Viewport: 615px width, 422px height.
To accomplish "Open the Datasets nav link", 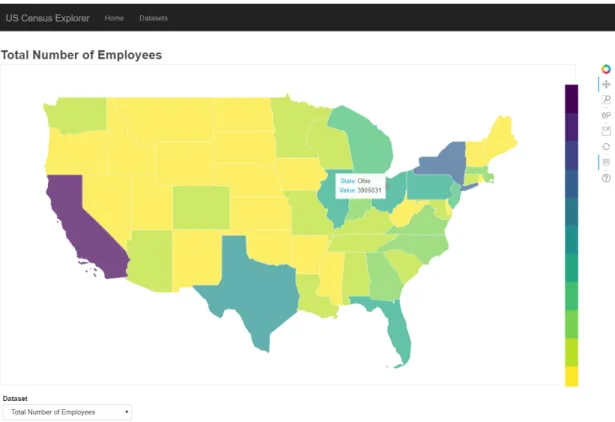I will pyautogui.click(x=153, y=18).
